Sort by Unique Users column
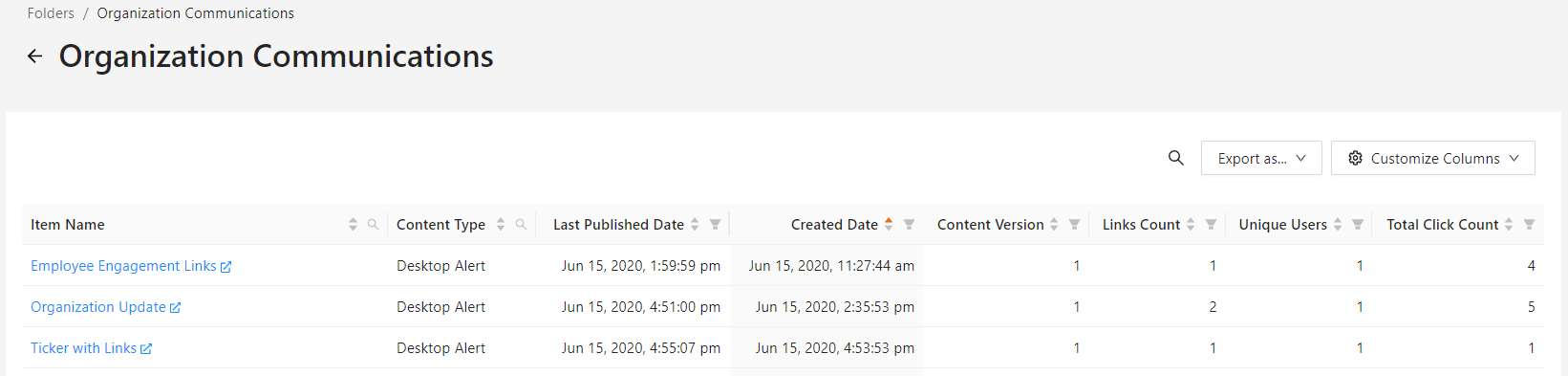1568x376 pixels. [1338, 224]
